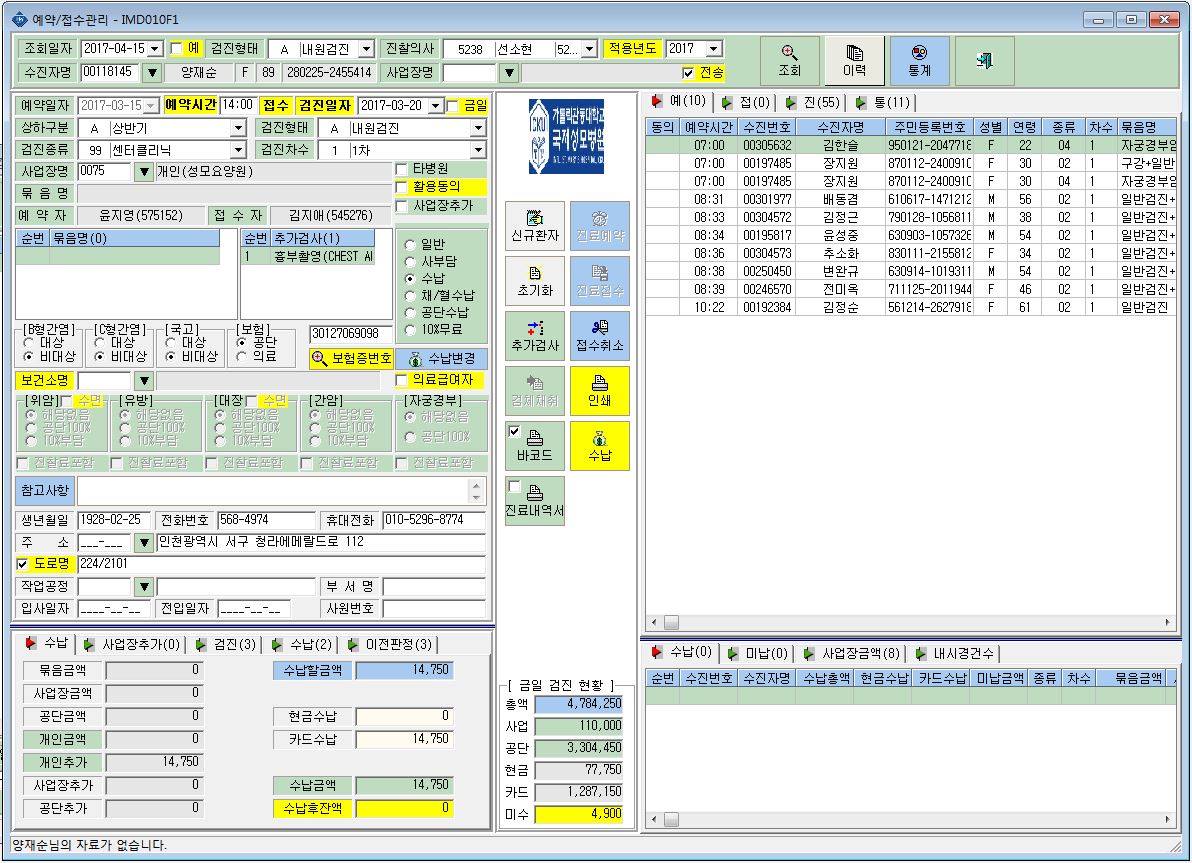Click the 보험증번호 lookup button

click(351, 359)
